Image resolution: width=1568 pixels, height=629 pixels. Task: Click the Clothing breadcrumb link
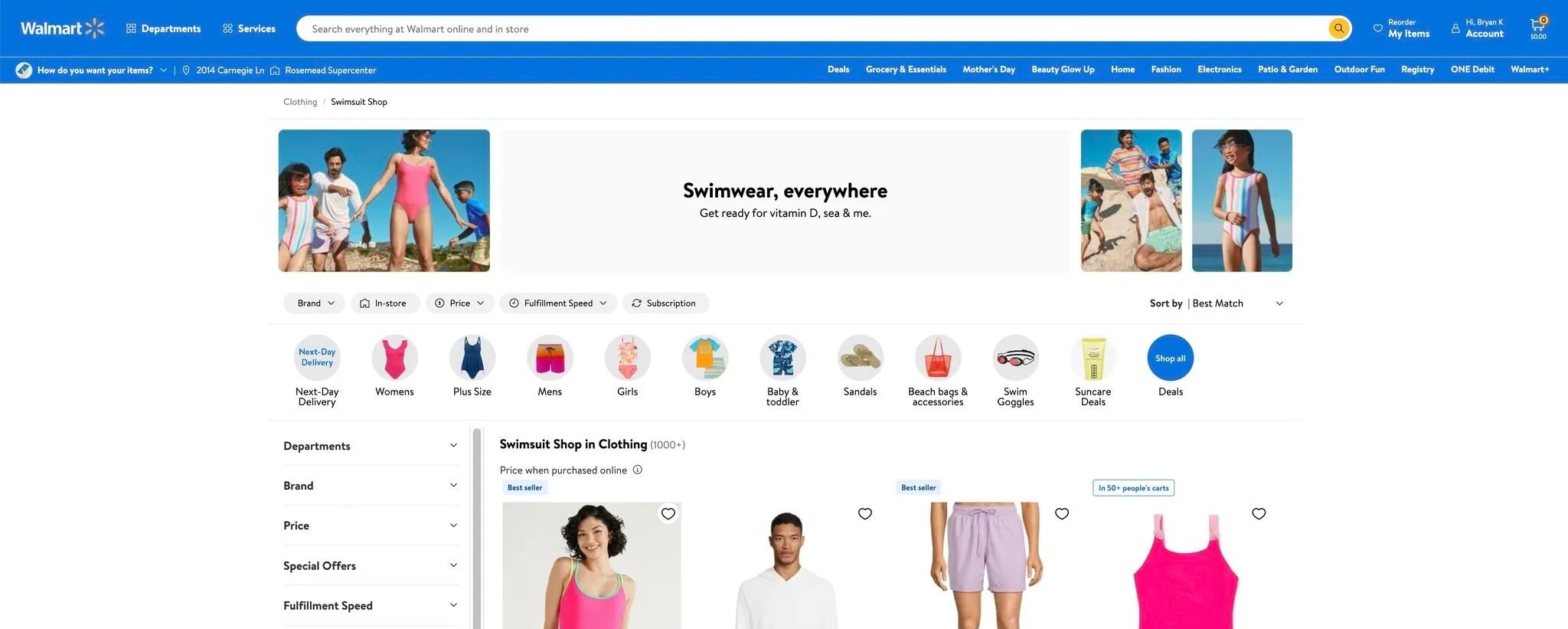300,102
